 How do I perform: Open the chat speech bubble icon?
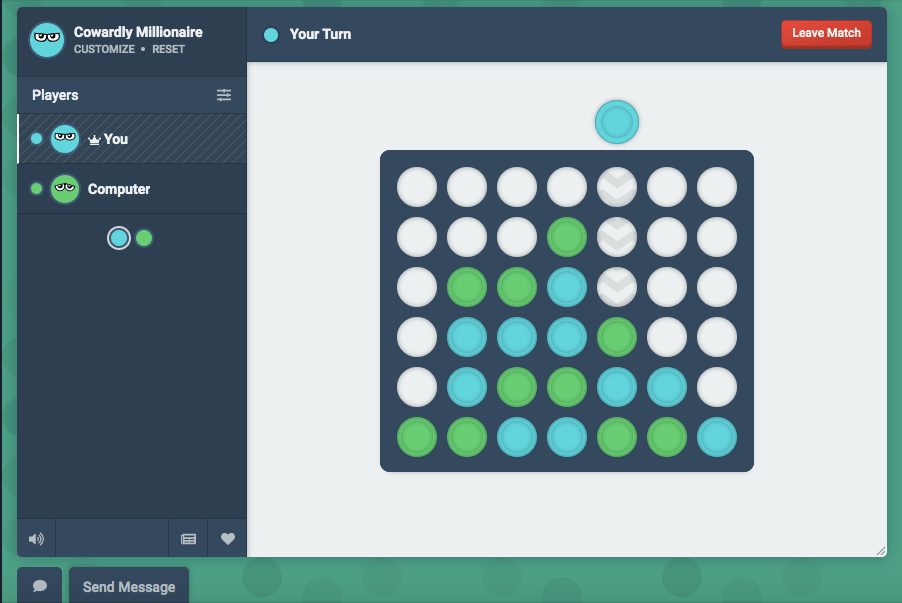click(40, 586)
